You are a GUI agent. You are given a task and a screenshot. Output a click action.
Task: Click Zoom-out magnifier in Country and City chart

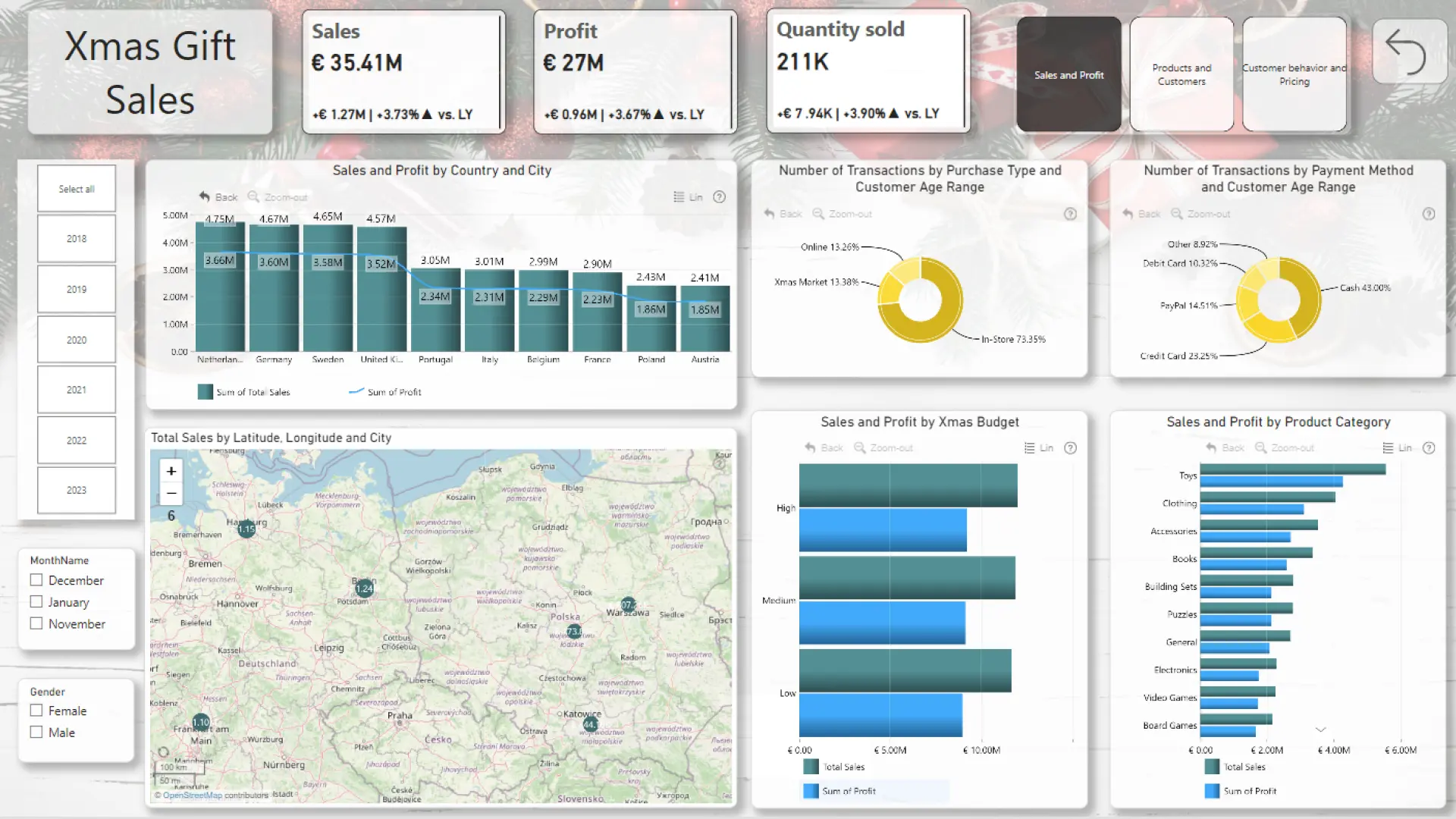(x=253, y=196)
